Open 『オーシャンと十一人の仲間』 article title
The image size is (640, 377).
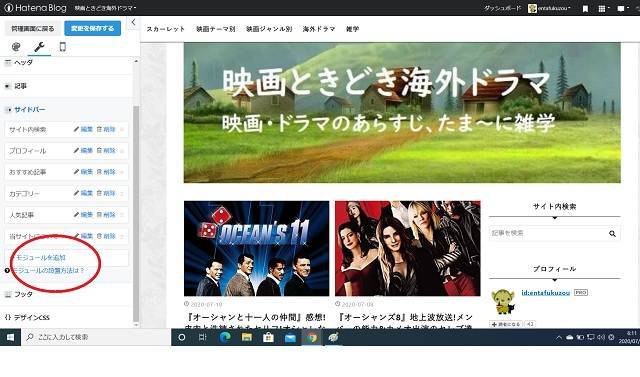pyautogui.click(x=256, y=322)
